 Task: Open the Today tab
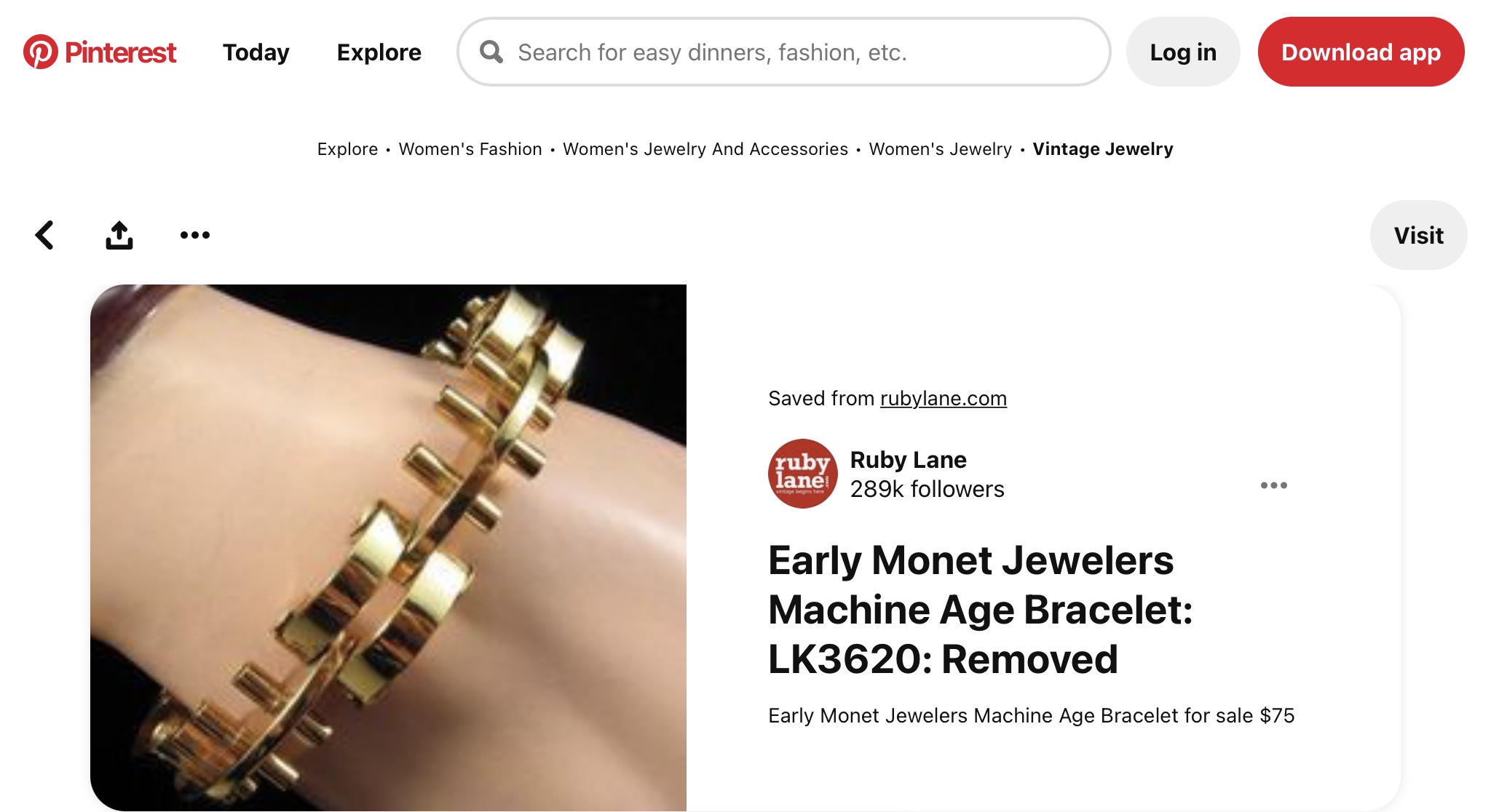pos(256,52)
